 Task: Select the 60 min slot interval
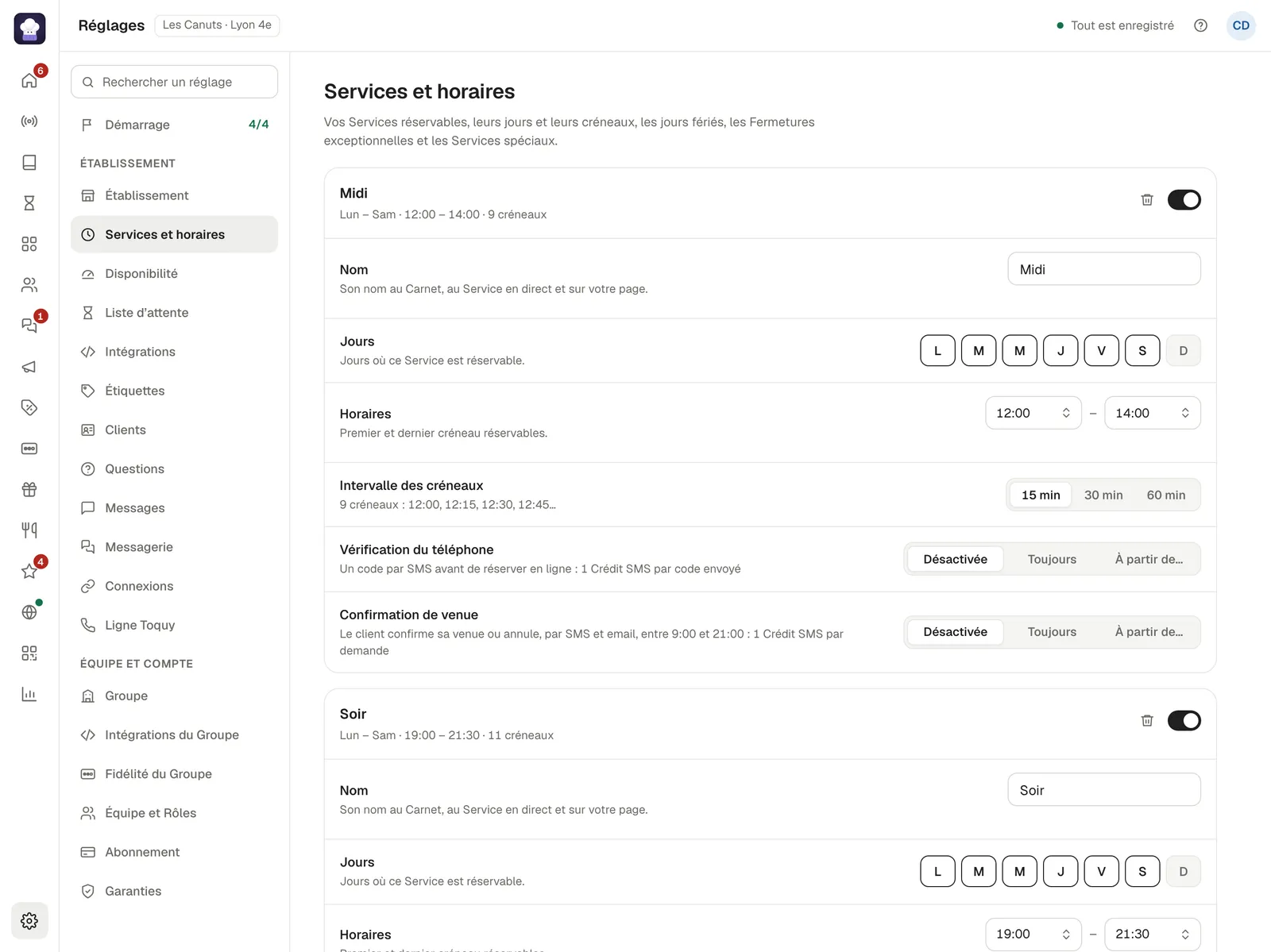[1166, 495]
